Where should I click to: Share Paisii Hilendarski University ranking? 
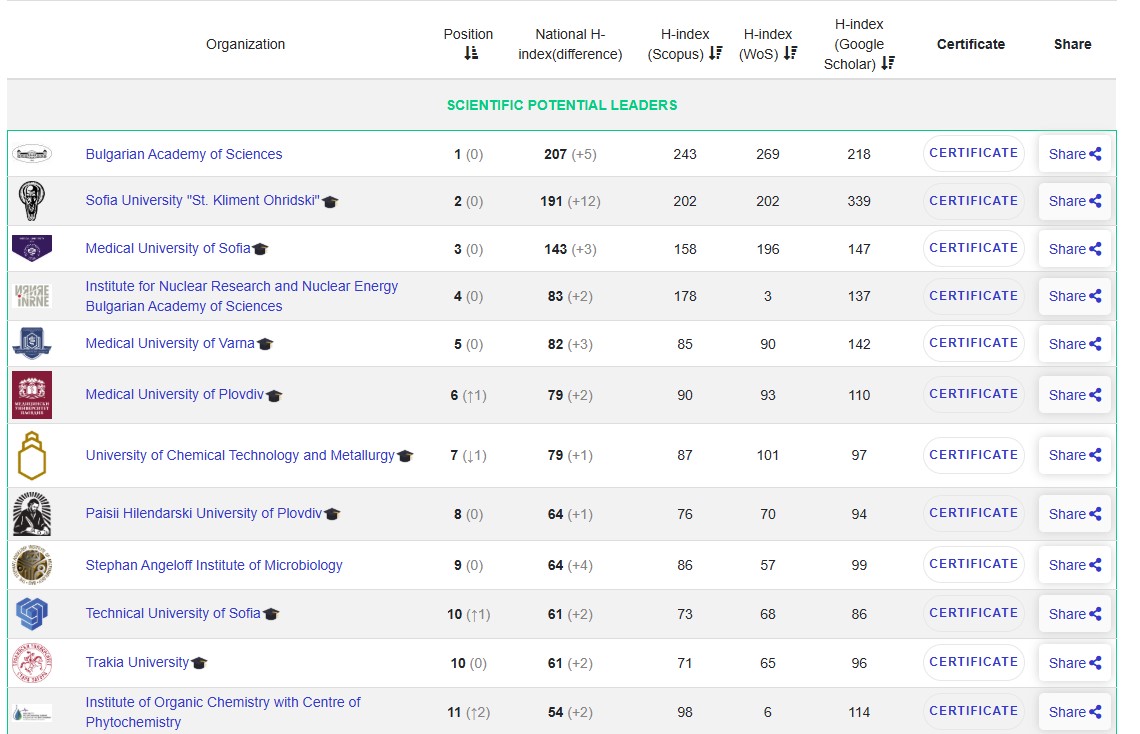click(x=1075, y=515)
